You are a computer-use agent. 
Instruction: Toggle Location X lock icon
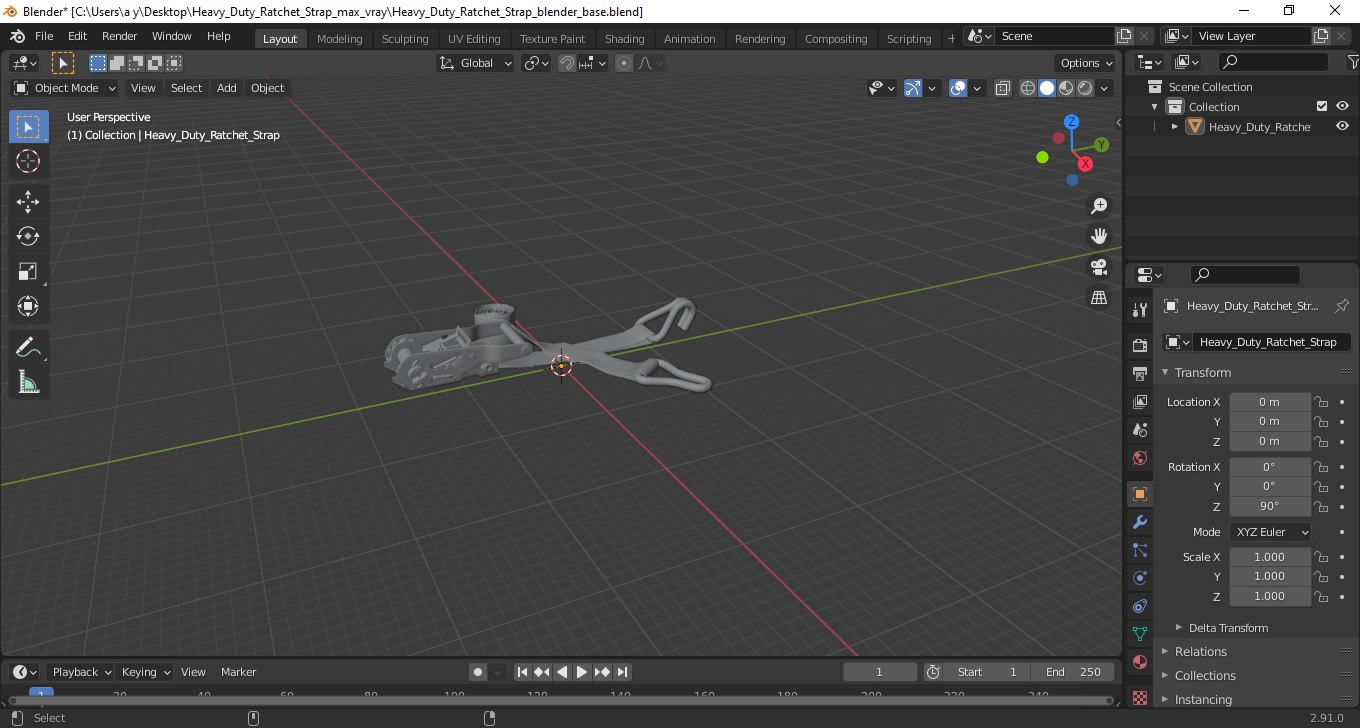pyautogui.click(x=1321, y=402)
